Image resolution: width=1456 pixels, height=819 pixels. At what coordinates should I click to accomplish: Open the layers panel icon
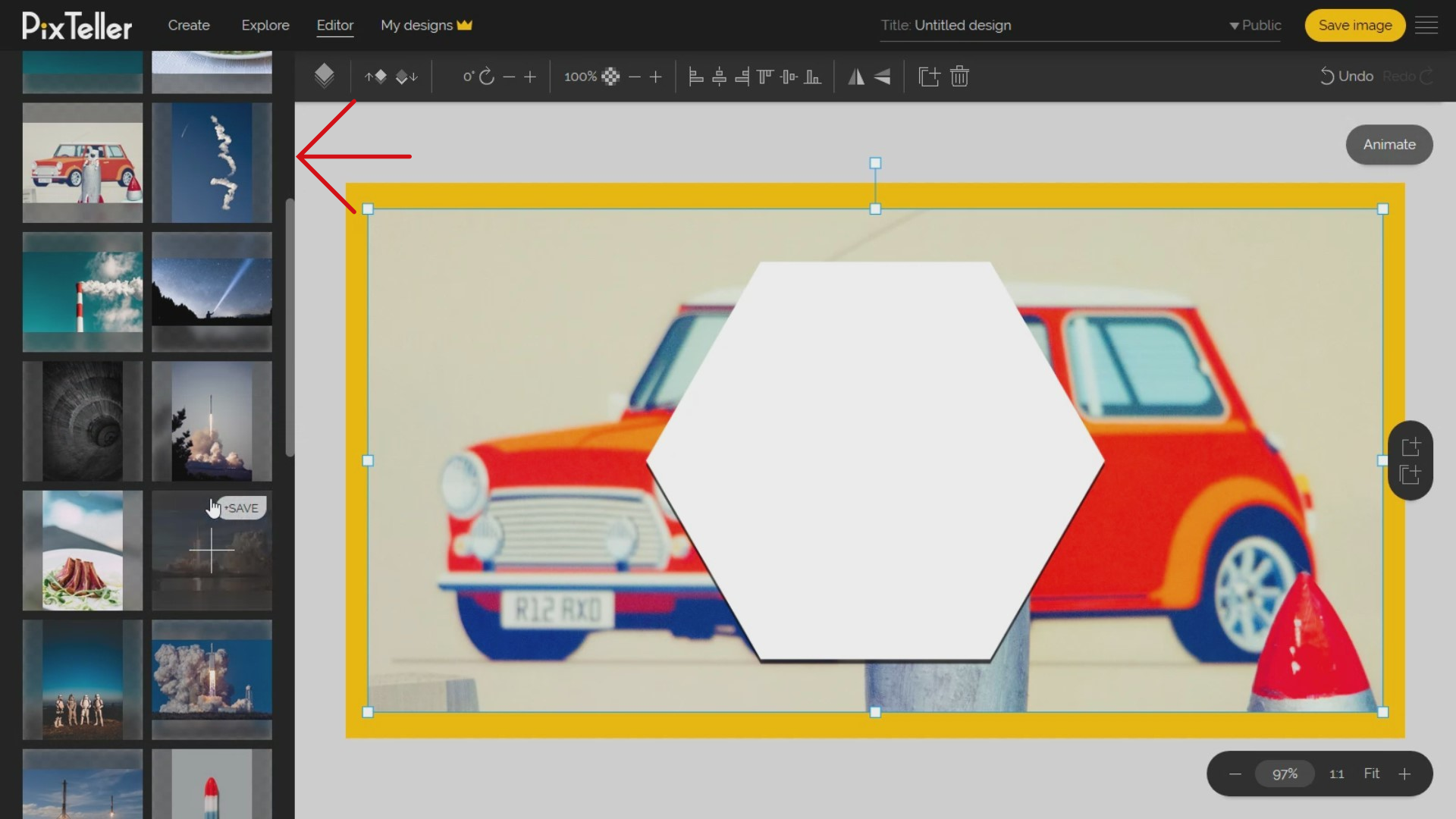pyautogui.click(x=324, y=76)
